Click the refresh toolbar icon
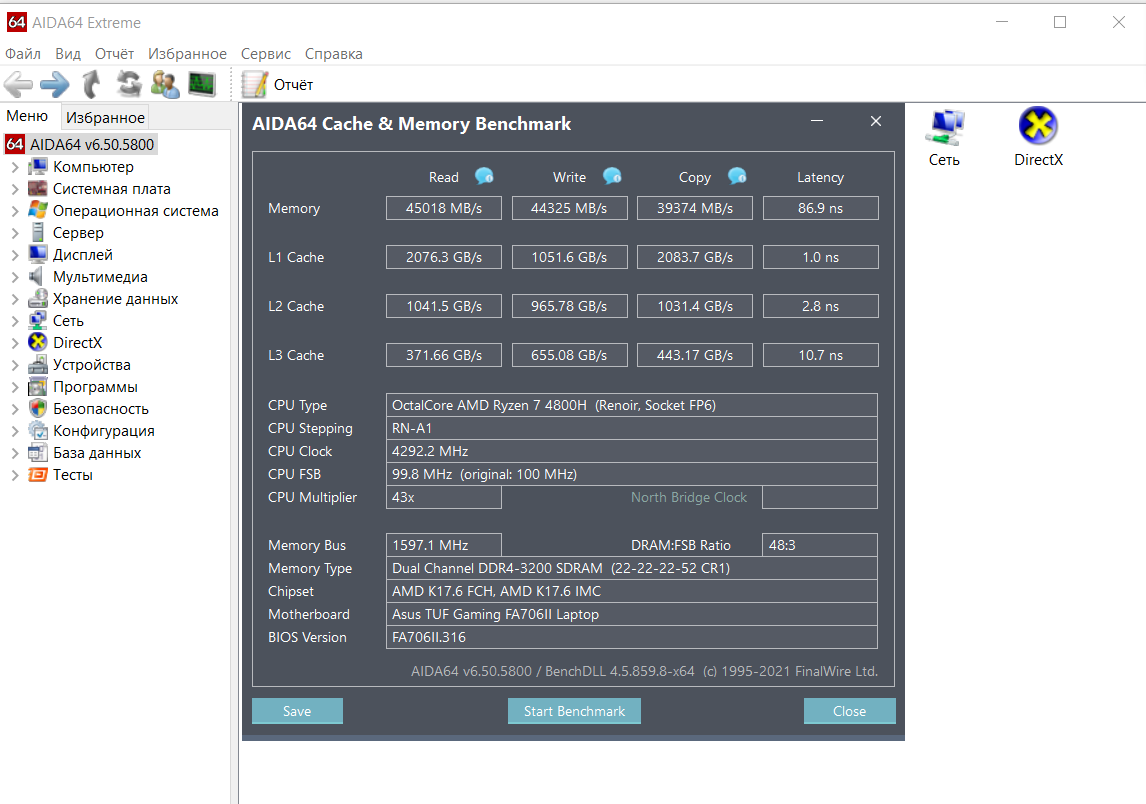 [129, 84]
